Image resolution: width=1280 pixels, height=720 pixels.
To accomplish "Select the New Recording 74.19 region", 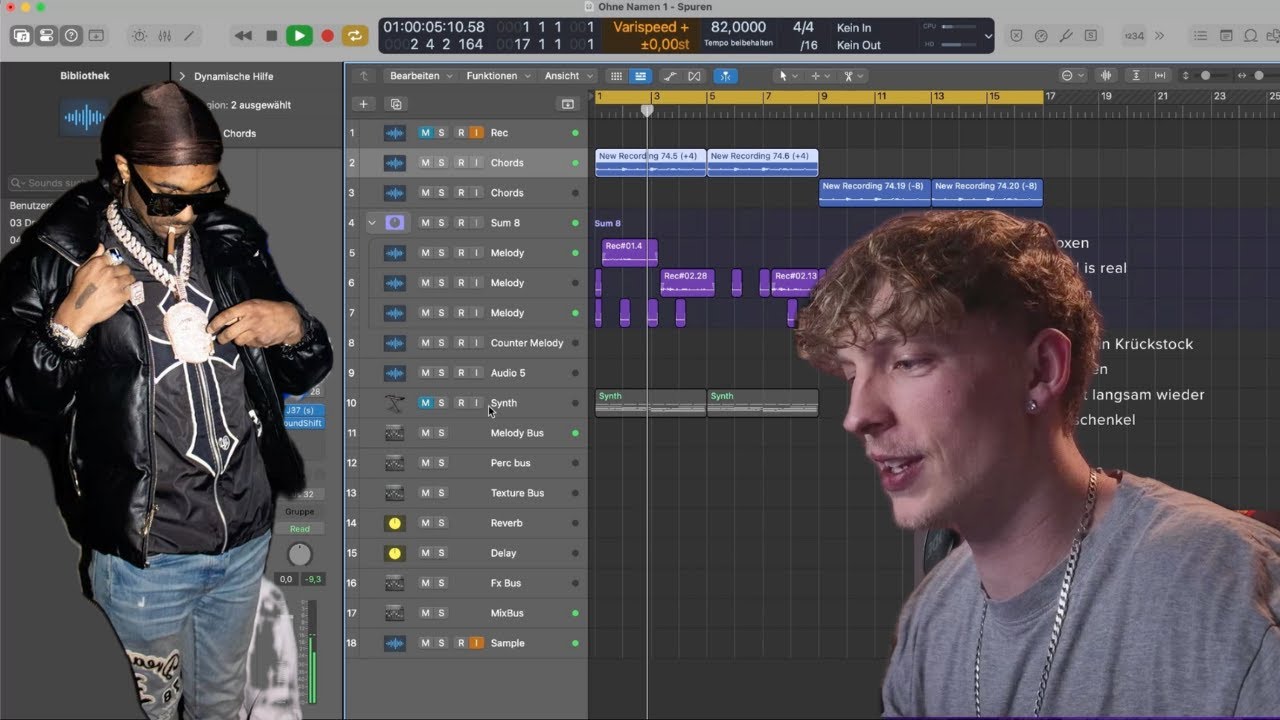I will [x=875, y=193].
